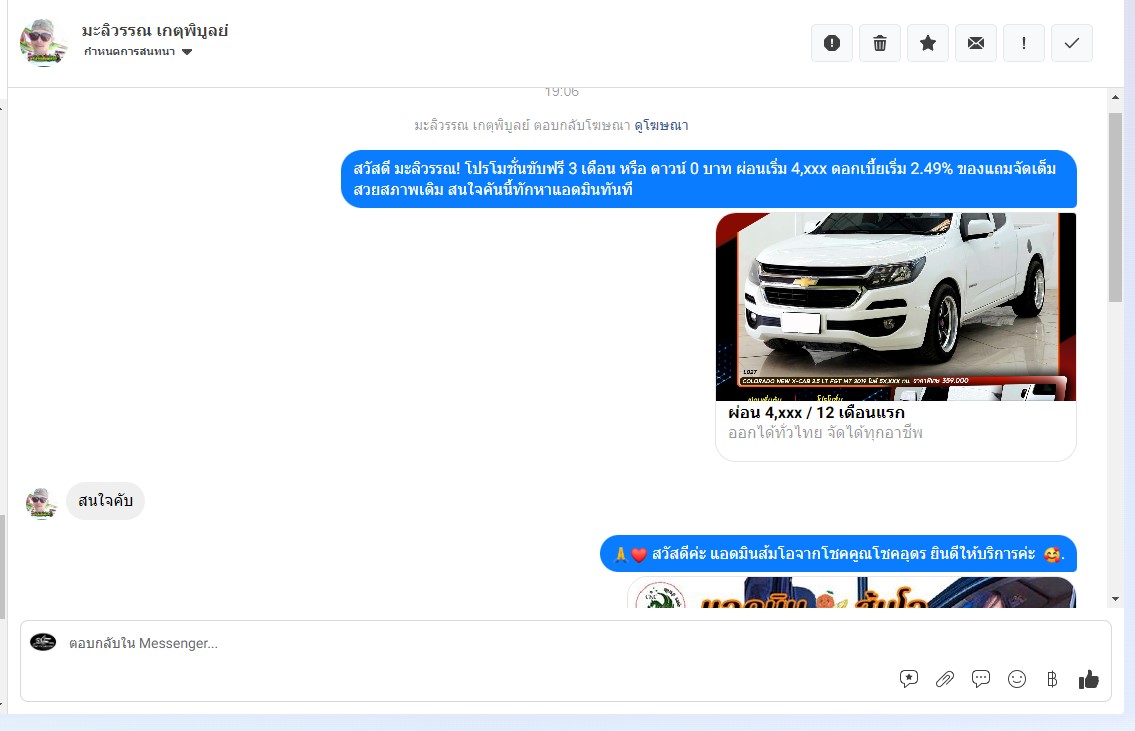
Task: Star this conversation for follow-up
Action: 928,43
